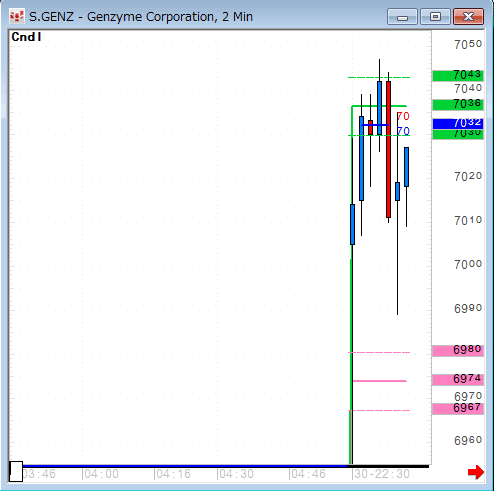Viewport: 494px width, 491px height.
Task: Click the Cndl chart type label
Action: (26, 37)
